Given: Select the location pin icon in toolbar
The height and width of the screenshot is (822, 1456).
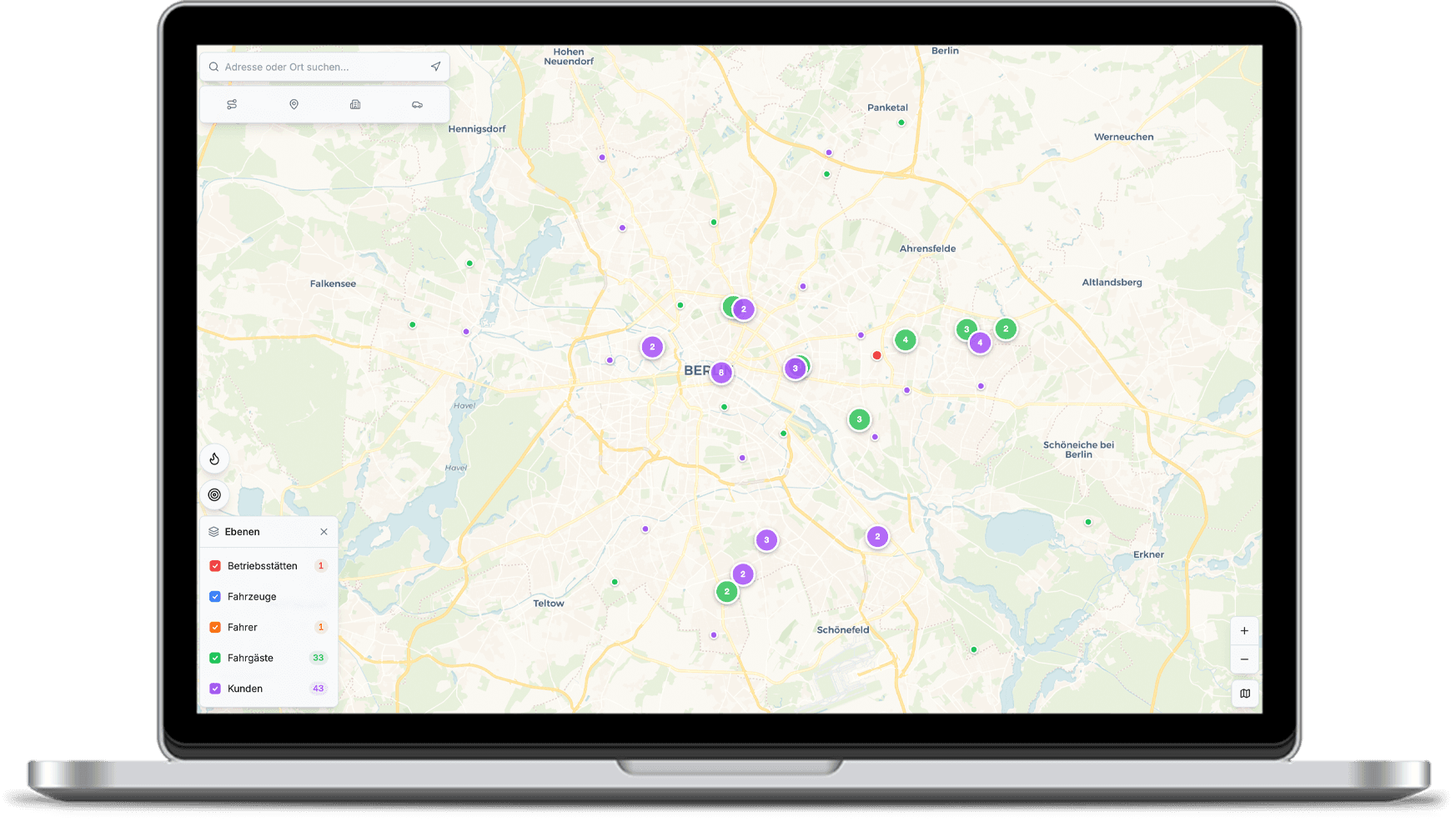Looking at the screenshot, I should (294, 104).
